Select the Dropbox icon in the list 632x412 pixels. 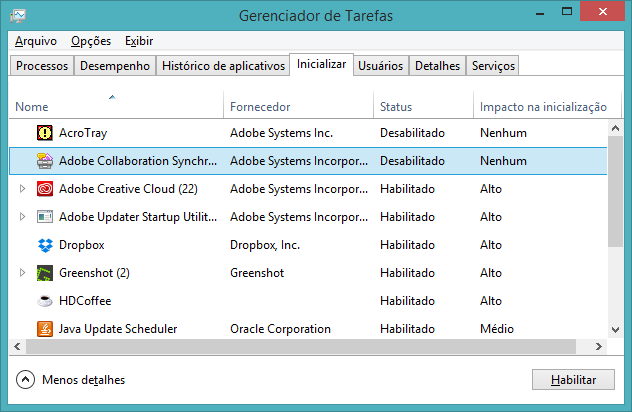[45, 245]
